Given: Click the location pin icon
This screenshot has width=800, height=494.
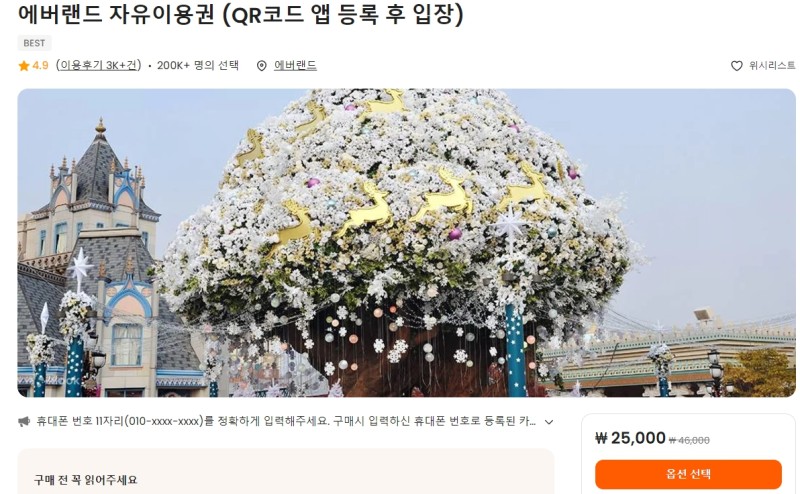Looking at the screenshot, I should click(x=261, y=66).
